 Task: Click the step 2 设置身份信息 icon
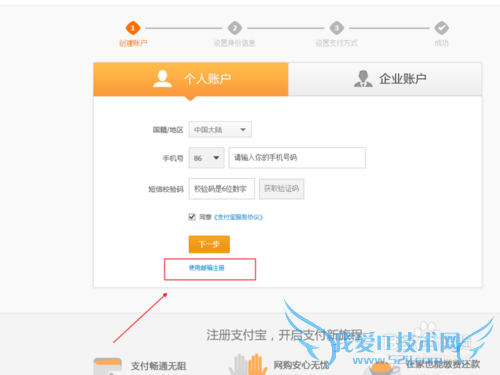pos(235,28)
